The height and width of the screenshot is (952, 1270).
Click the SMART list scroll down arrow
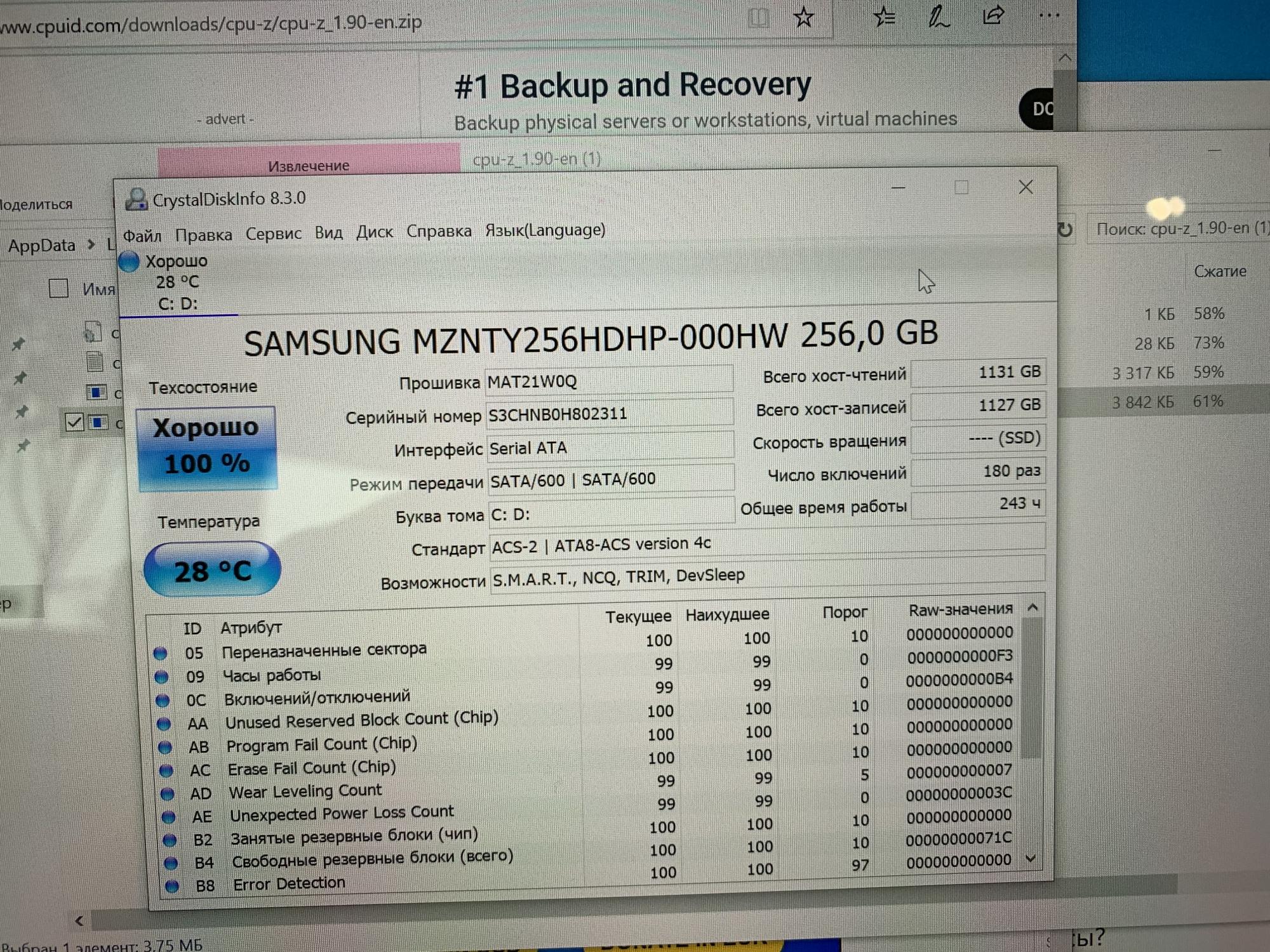(1031, 859)
